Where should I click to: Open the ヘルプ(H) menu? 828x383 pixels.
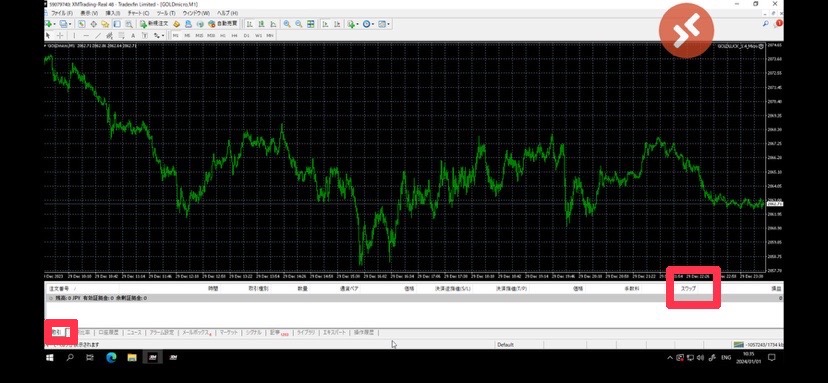228,13
